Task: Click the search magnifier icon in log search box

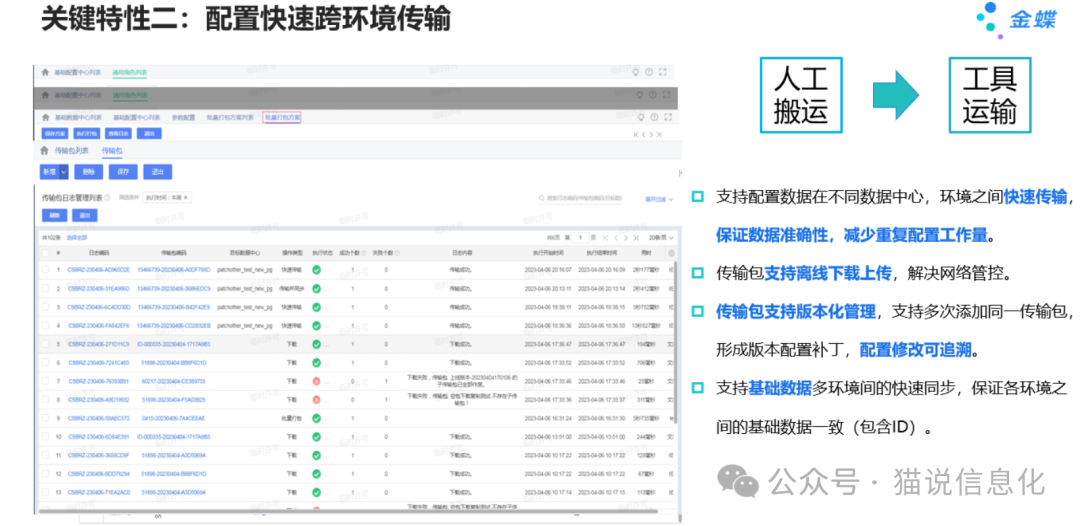Action: pos(541,198)
